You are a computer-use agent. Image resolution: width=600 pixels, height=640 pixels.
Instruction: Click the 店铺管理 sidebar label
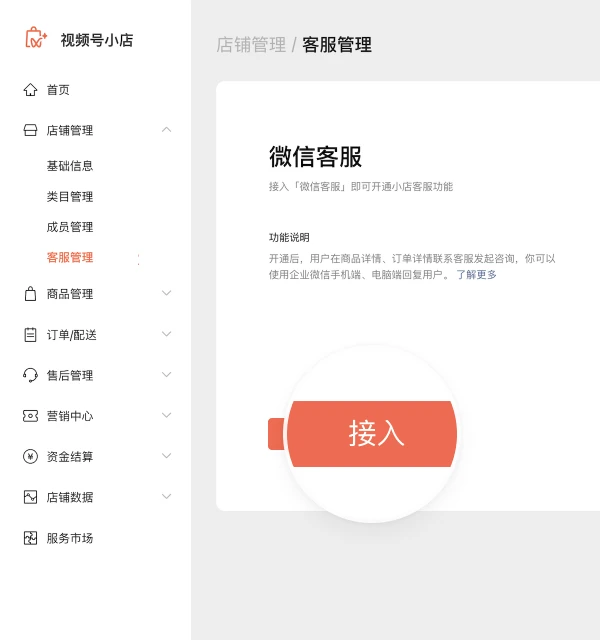pyautogui.click(x=70, y=130)
